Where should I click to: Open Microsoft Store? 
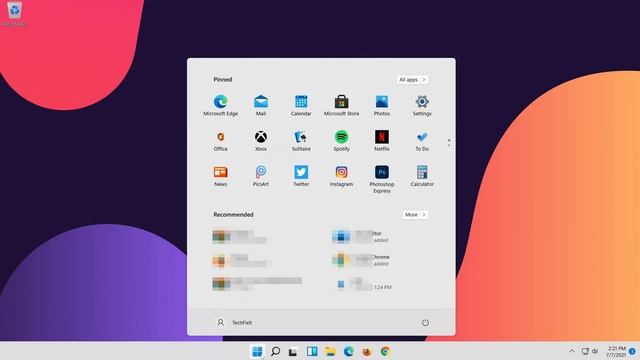[342, 105]
